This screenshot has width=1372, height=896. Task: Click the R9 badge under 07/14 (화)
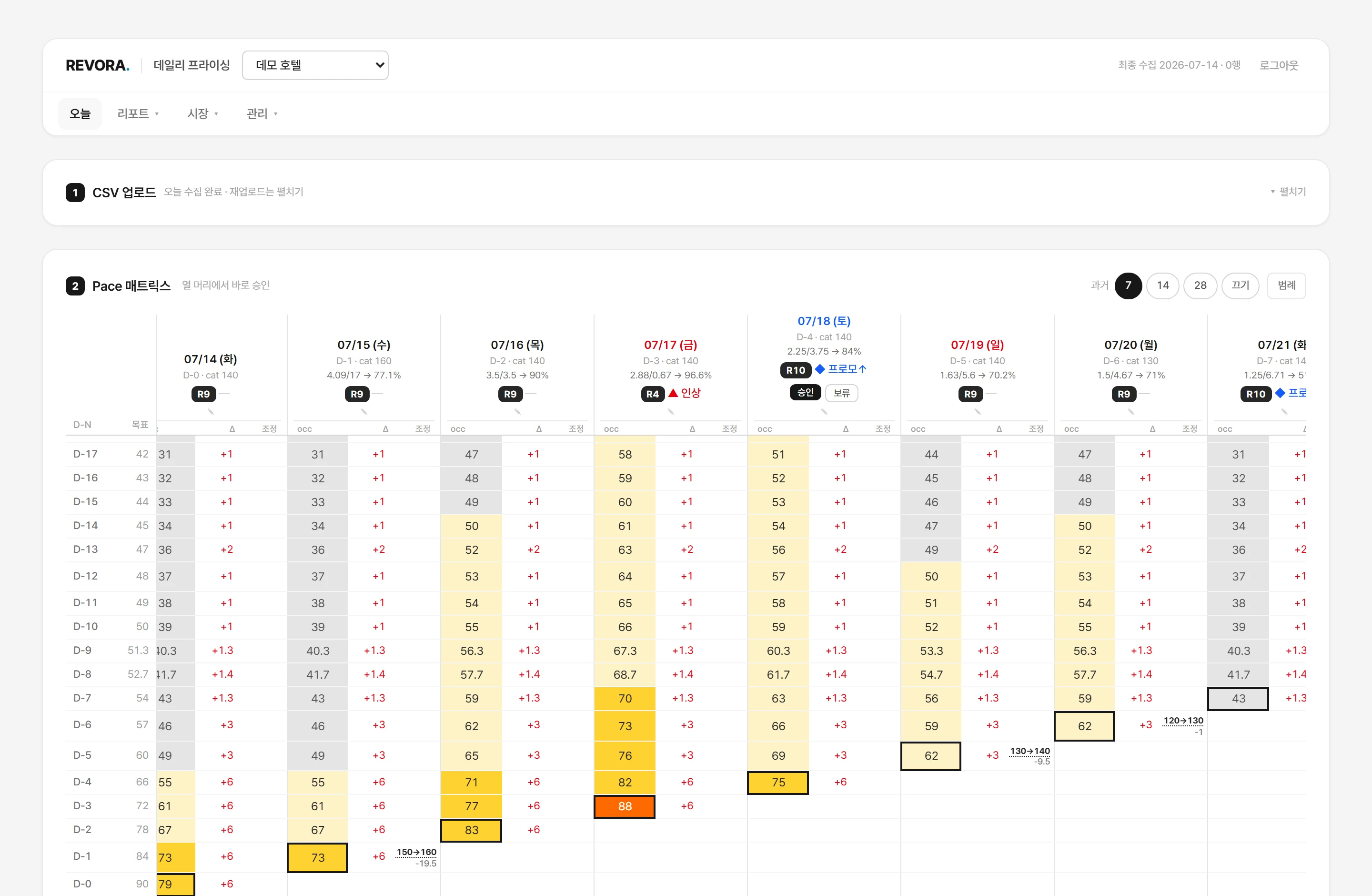(x=203, y=394)
